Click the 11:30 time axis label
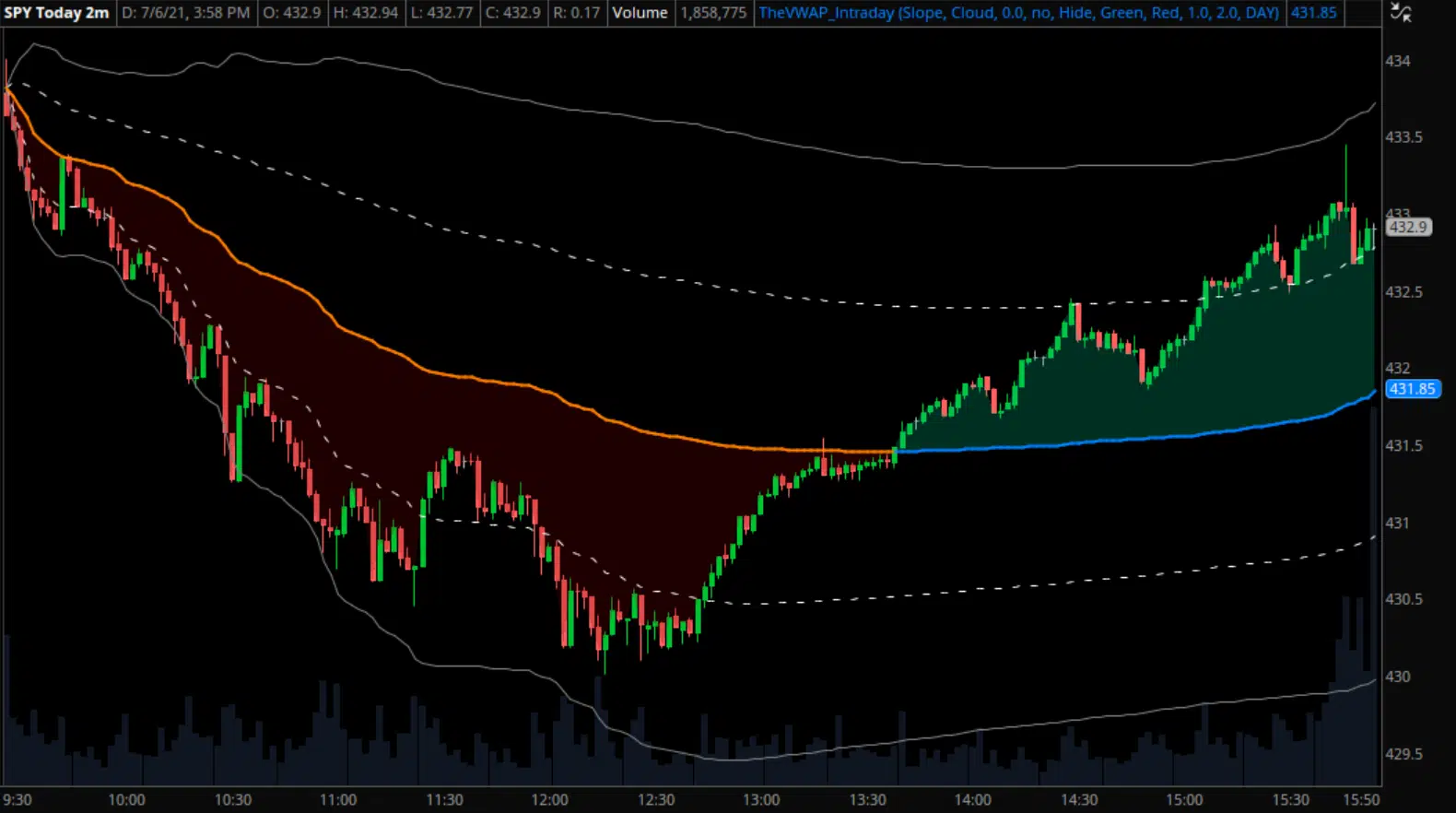 pos(444,800)
